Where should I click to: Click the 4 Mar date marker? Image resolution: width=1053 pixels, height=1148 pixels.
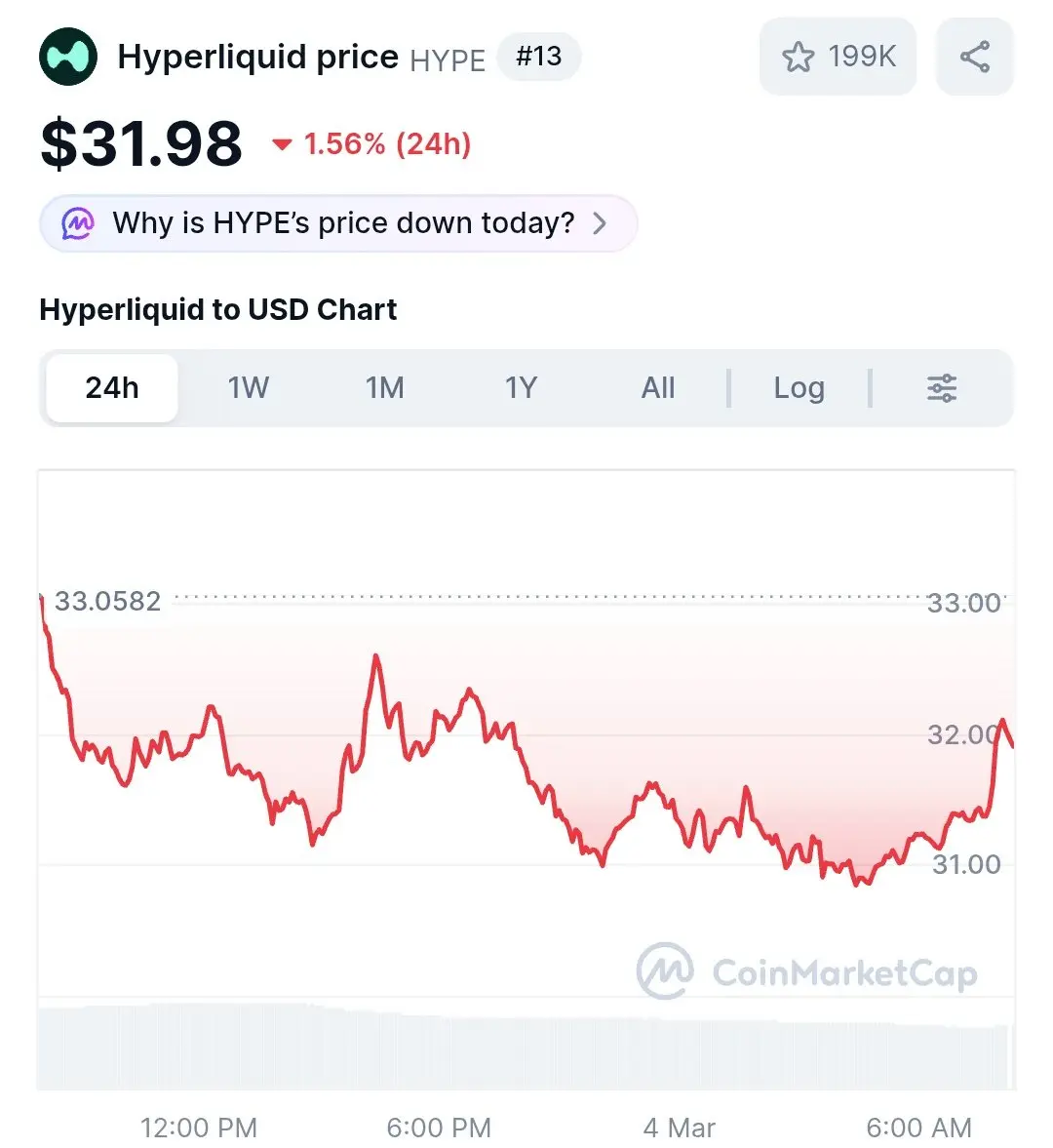point(679,1128)
